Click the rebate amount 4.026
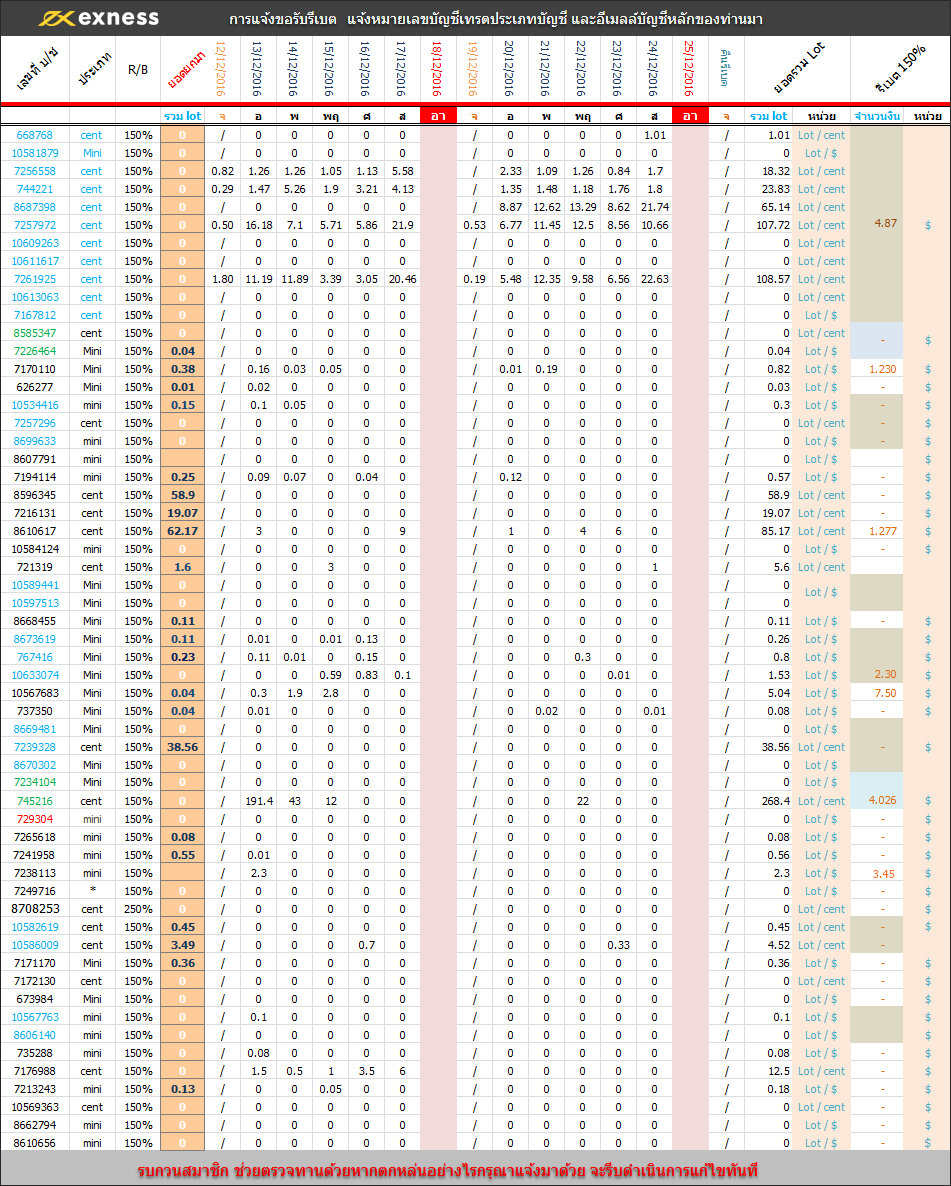The image size is (951, 1186). pos(882,800)
